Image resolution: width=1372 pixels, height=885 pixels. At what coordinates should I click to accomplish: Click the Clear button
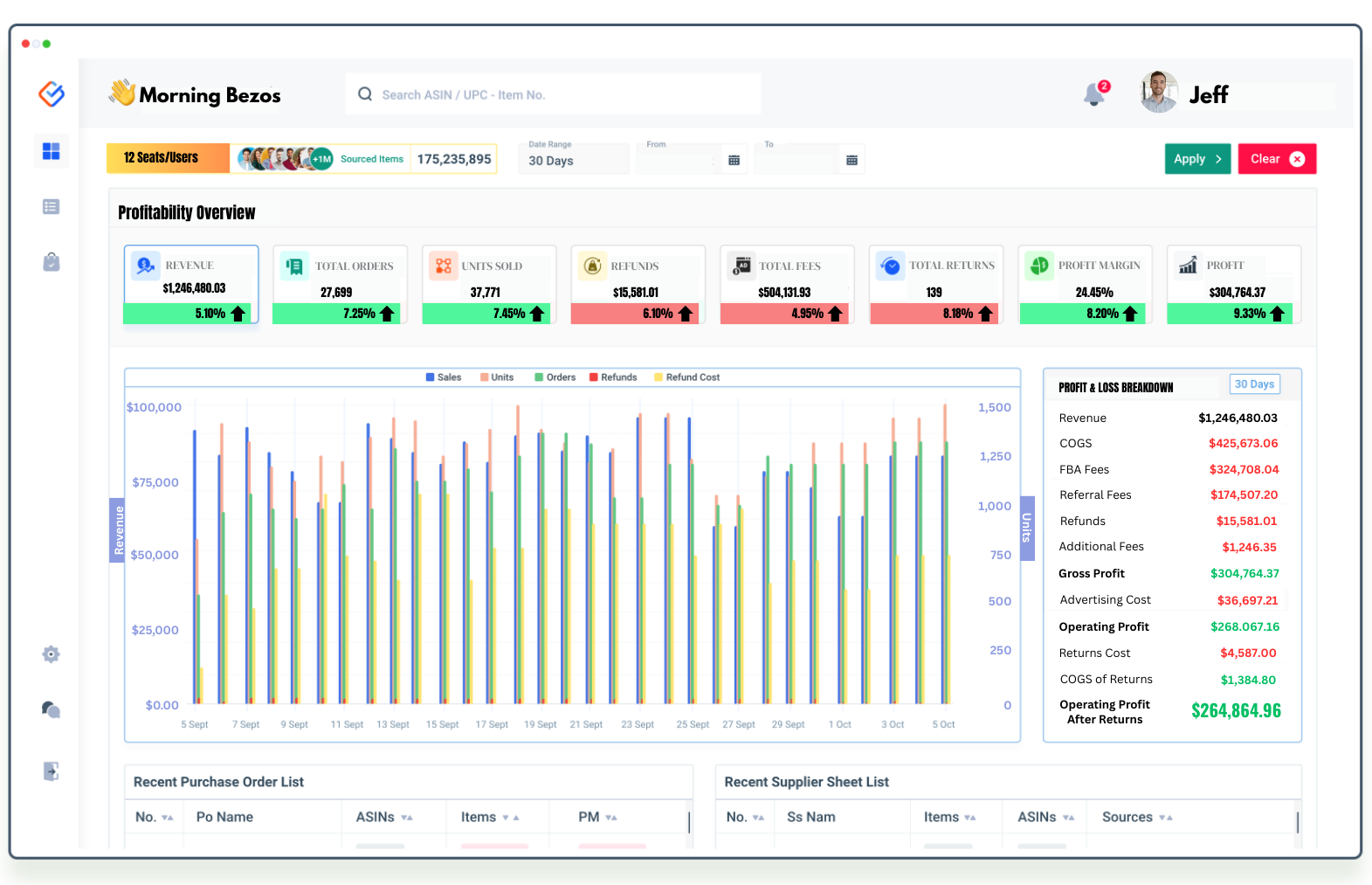[1277, 159]
